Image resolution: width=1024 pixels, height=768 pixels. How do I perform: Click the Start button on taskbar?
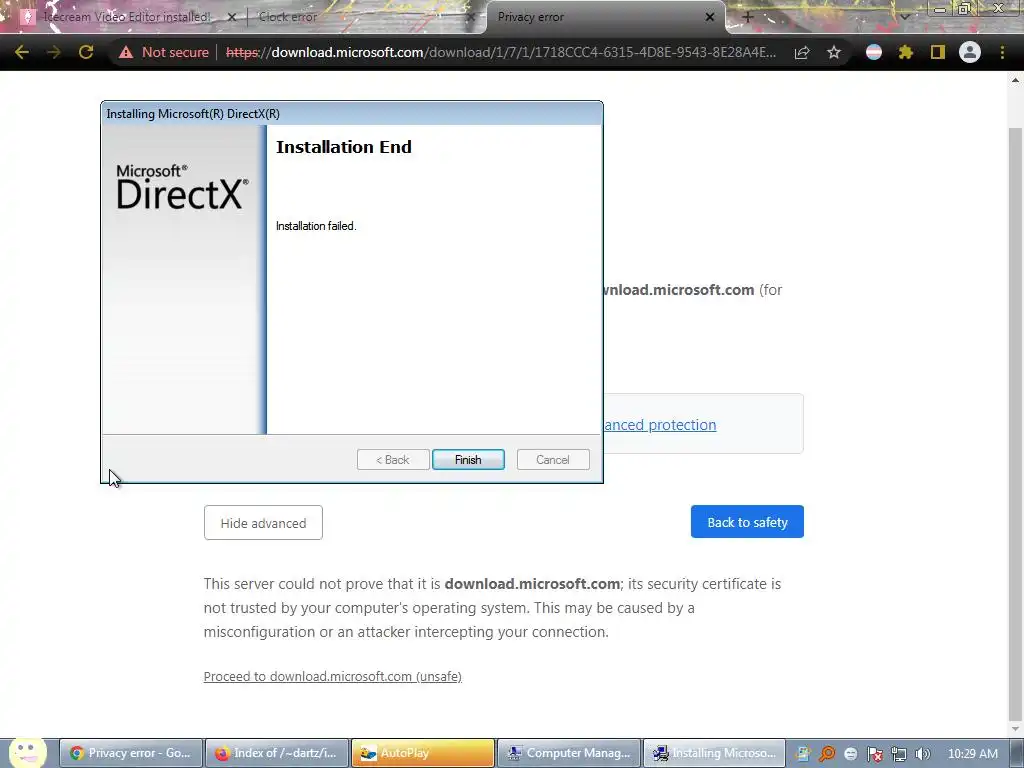pos(27,752)
